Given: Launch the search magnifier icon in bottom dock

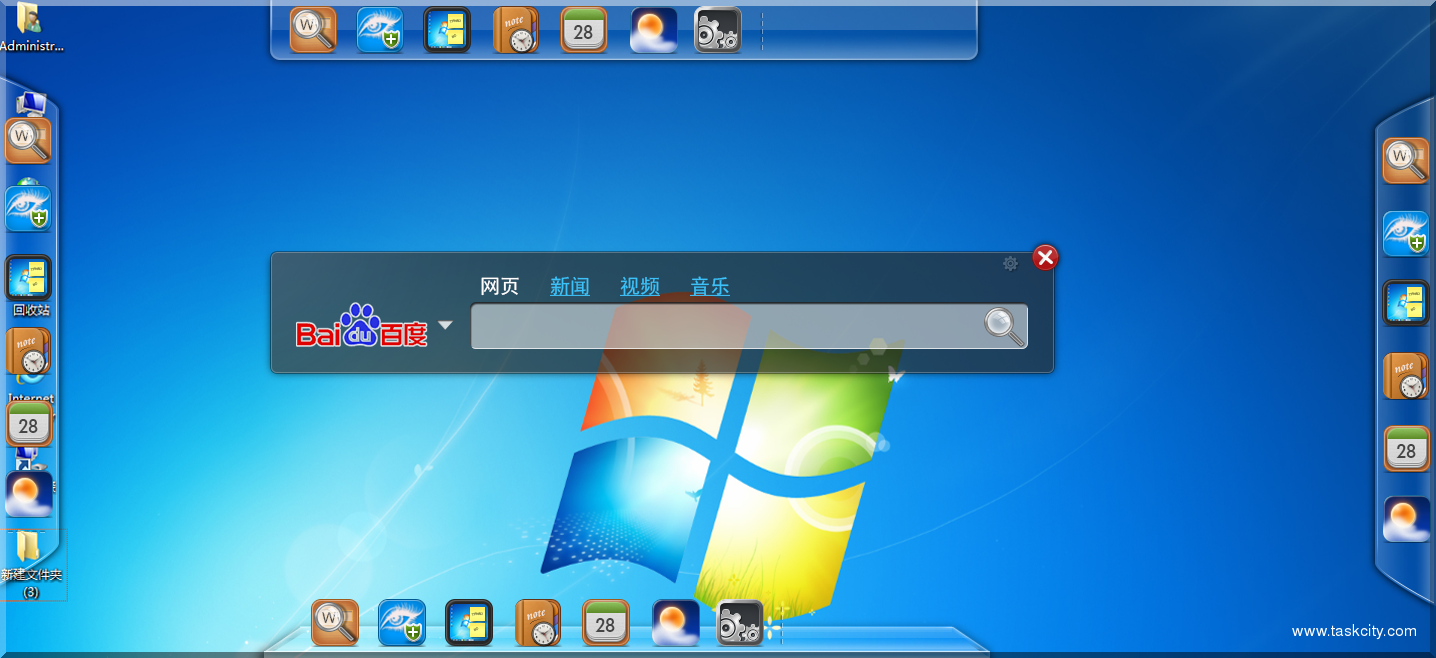Looking at the screenshot, I should click(335, 623).
